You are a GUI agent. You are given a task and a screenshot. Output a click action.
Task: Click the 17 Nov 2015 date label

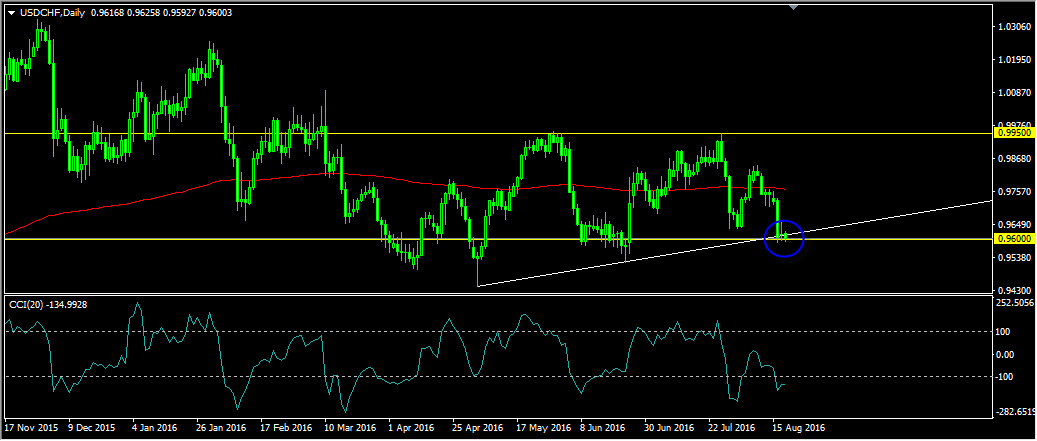[x=30, y=428]
